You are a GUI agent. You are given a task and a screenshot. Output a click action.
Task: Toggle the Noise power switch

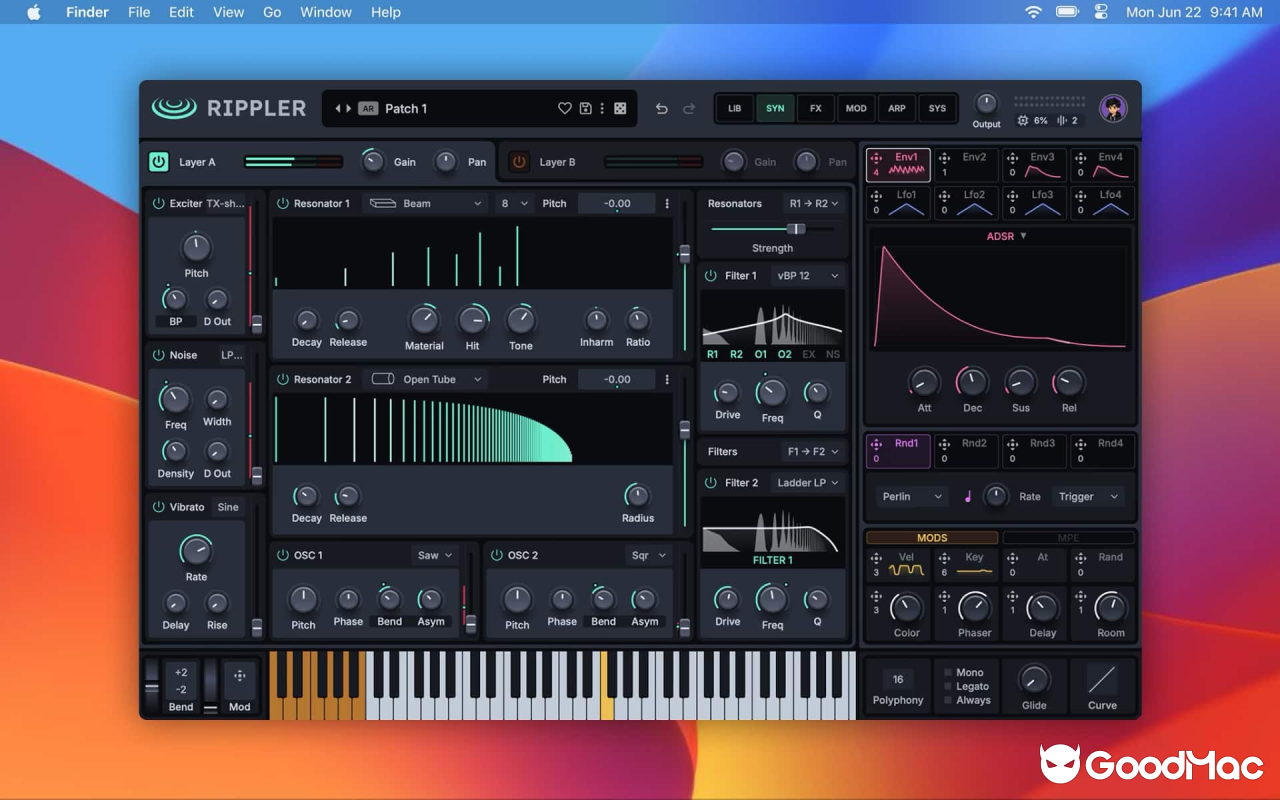click(x=158, y=355)
